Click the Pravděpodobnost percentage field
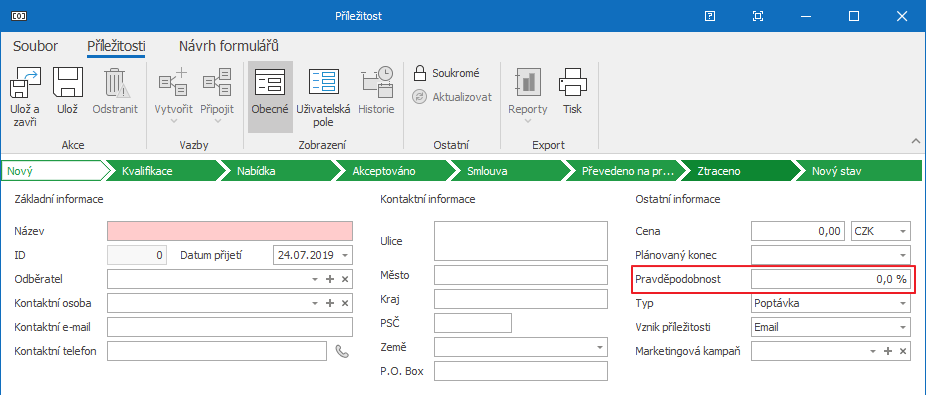This screenshot has width=926, height=395. click(830, 280)
